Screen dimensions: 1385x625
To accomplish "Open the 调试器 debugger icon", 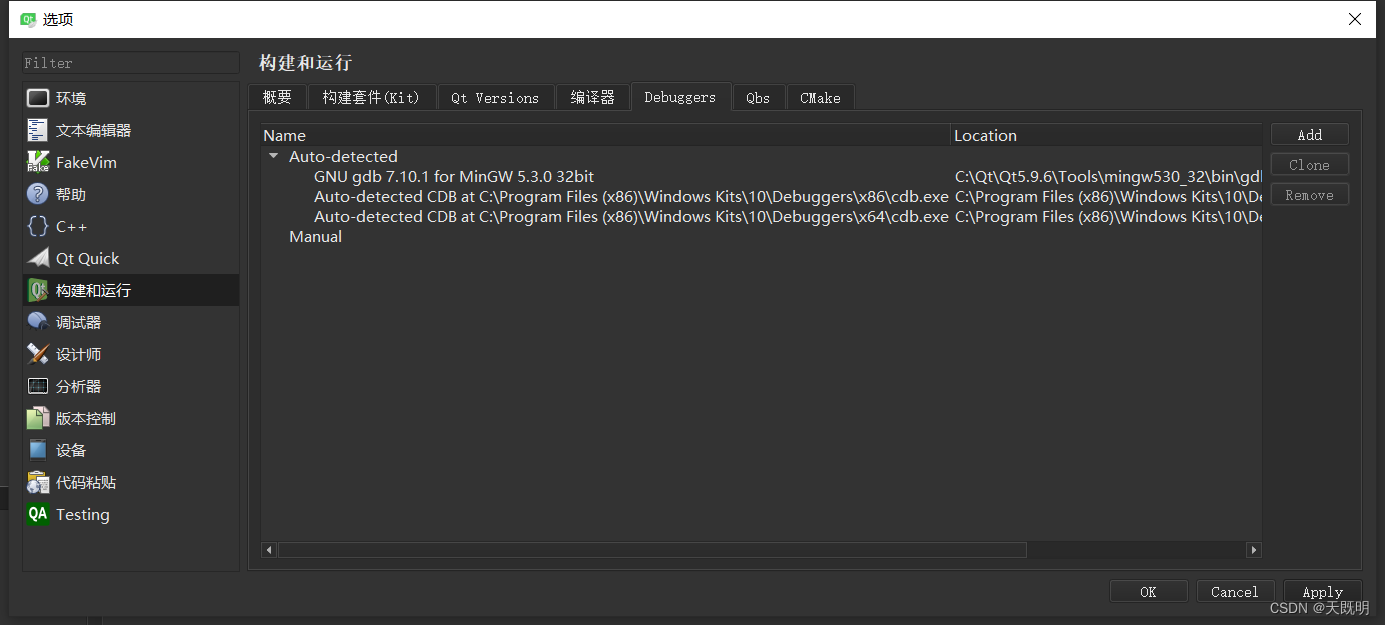I will (38, 322).
